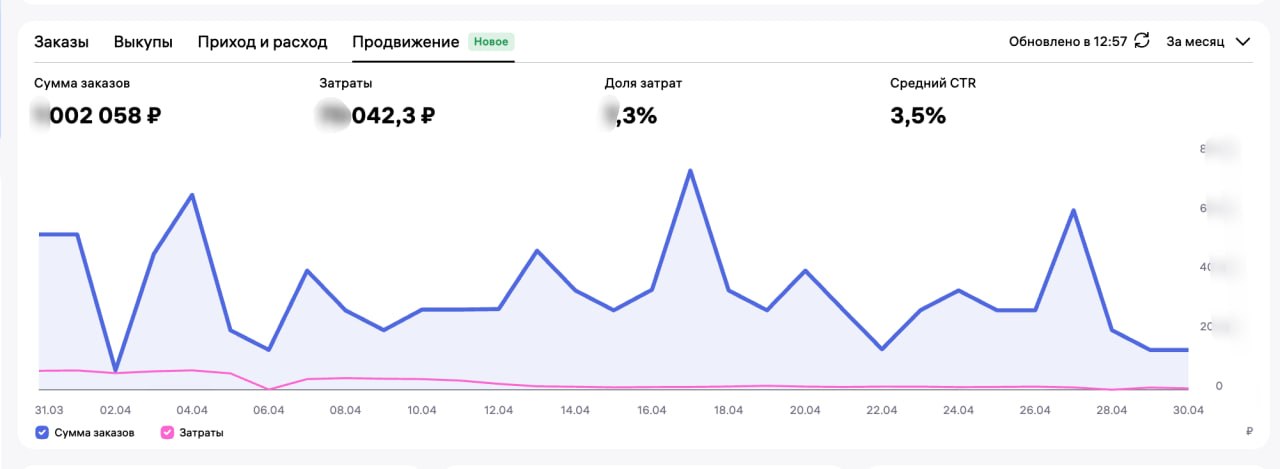
Task: Click the ₽ currency symbol below the chart
Action: [x=1250, y=432]
